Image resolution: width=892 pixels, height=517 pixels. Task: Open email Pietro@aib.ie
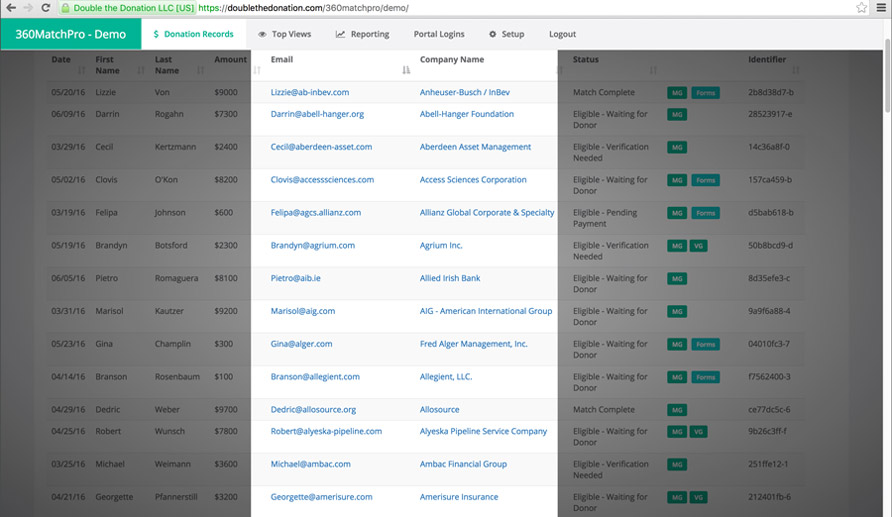[295, 278]
